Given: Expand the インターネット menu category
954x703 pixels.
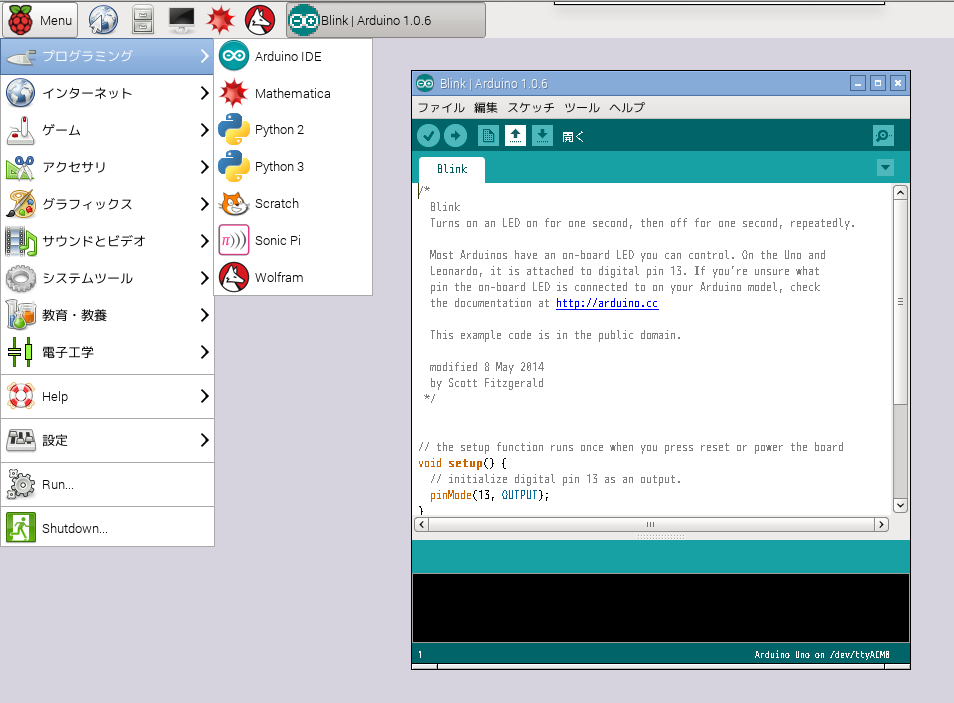Looking at the screenshot, I should click(x=107, y=93).
